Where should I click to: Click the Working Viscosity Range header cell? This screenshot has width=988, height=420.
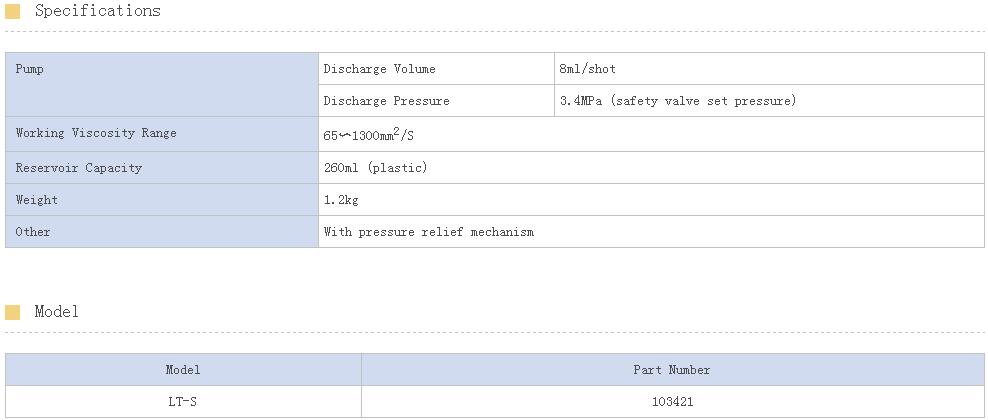[162, 134]
